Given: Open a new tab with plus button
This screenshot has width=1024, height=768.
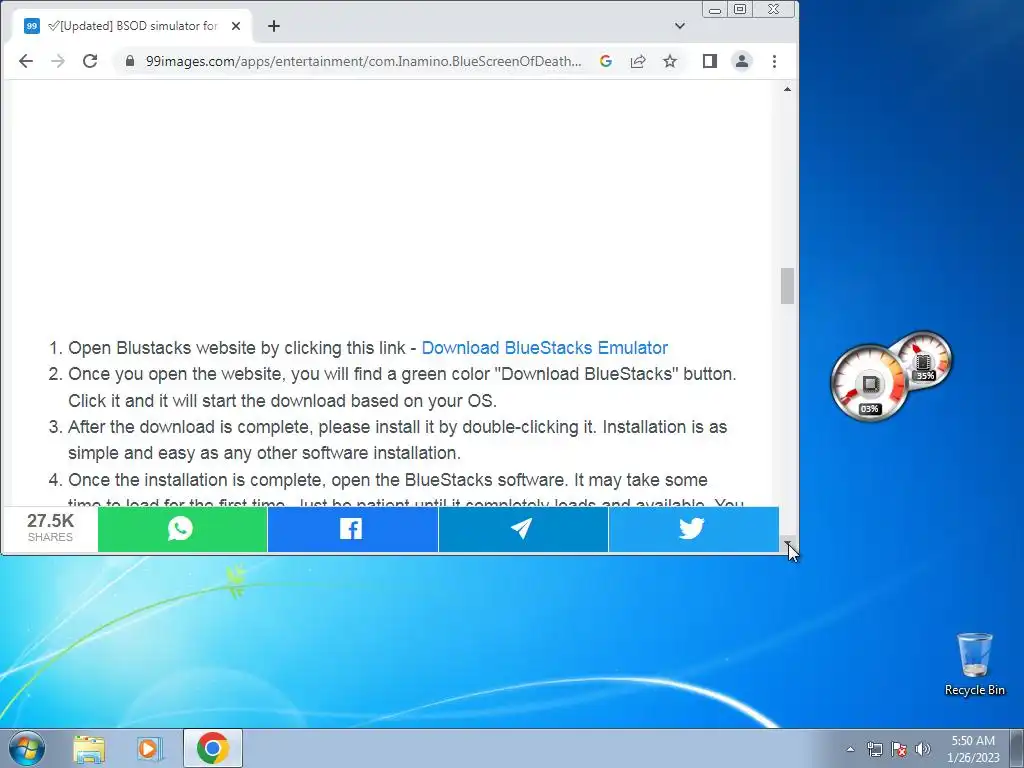Looking at the screenshot, I should (x=274, y=26).
